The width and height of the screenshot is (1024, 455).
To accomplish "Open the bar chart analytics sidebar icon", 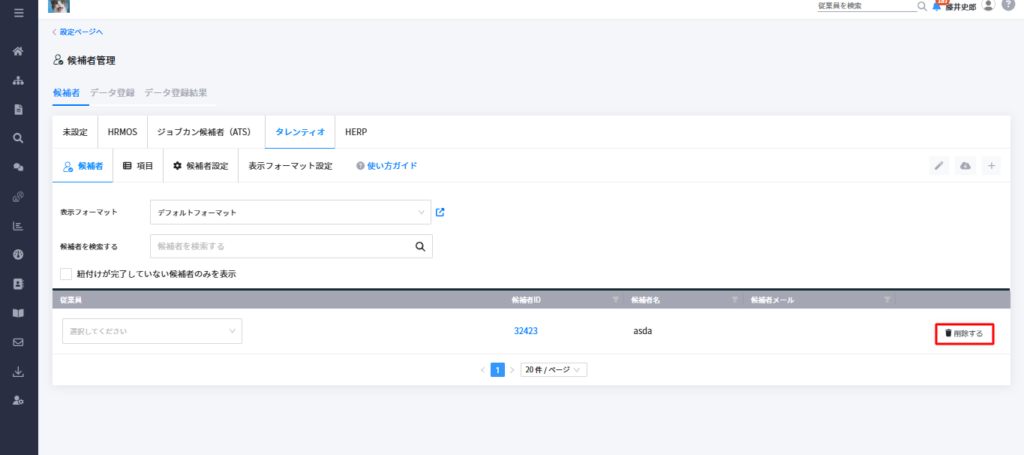I will (x=19, y=226).
